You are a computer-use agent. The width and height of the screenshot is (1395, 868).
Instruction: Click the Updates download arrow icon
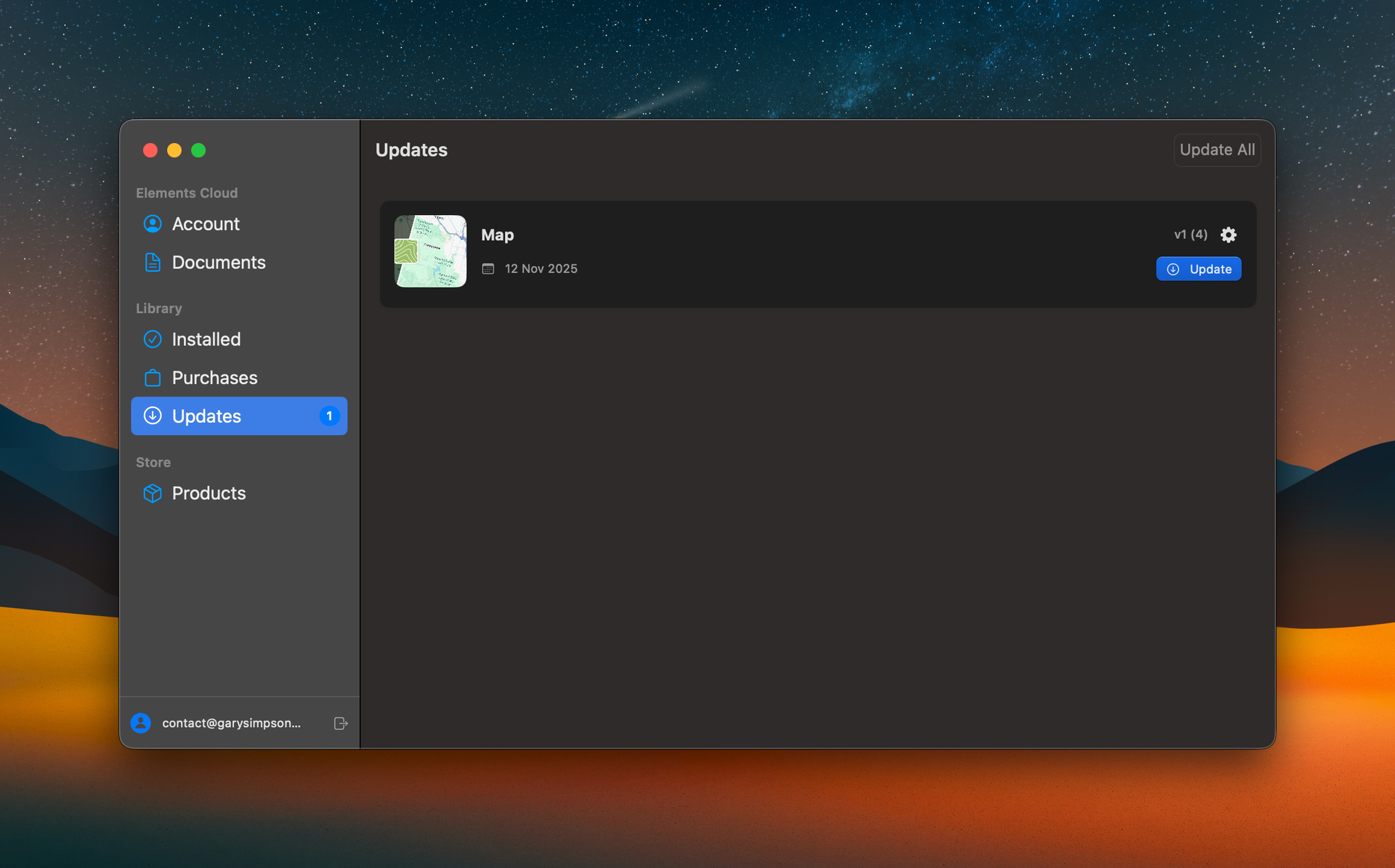click(153, 416)
